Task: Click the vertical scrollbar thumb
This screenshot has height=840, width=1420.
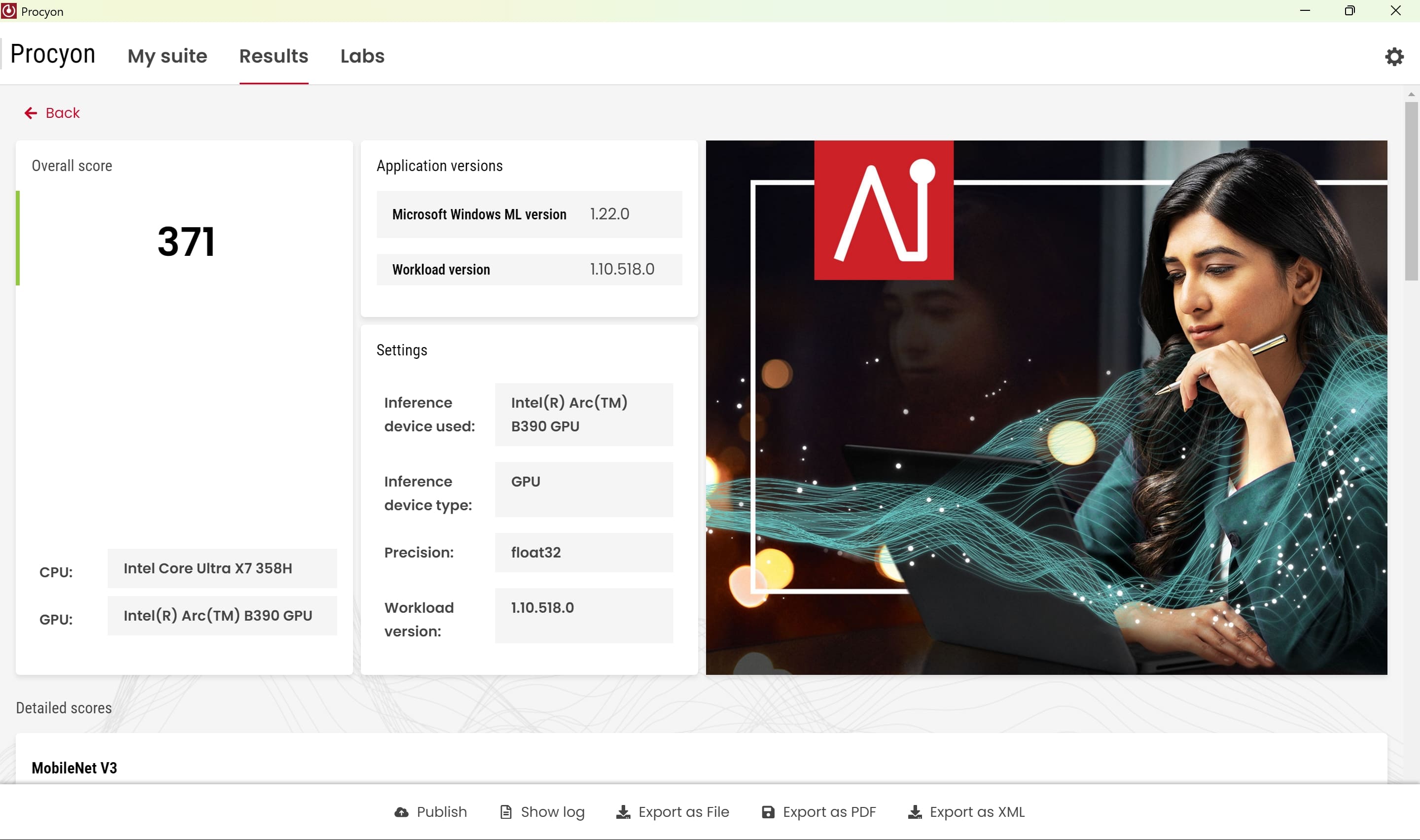Action: 1411,191
